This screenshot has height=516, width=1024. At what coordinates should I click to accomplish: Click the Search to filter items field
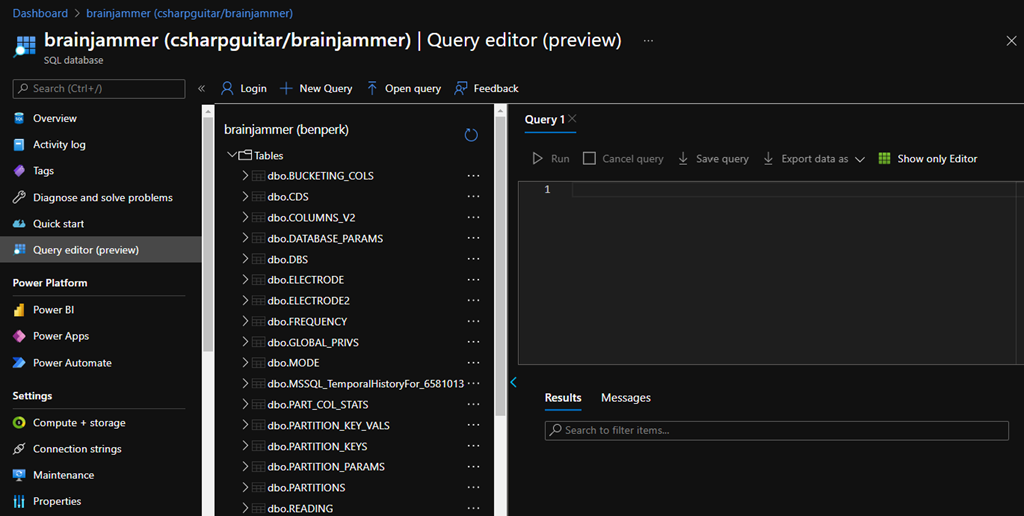(776, 430)
